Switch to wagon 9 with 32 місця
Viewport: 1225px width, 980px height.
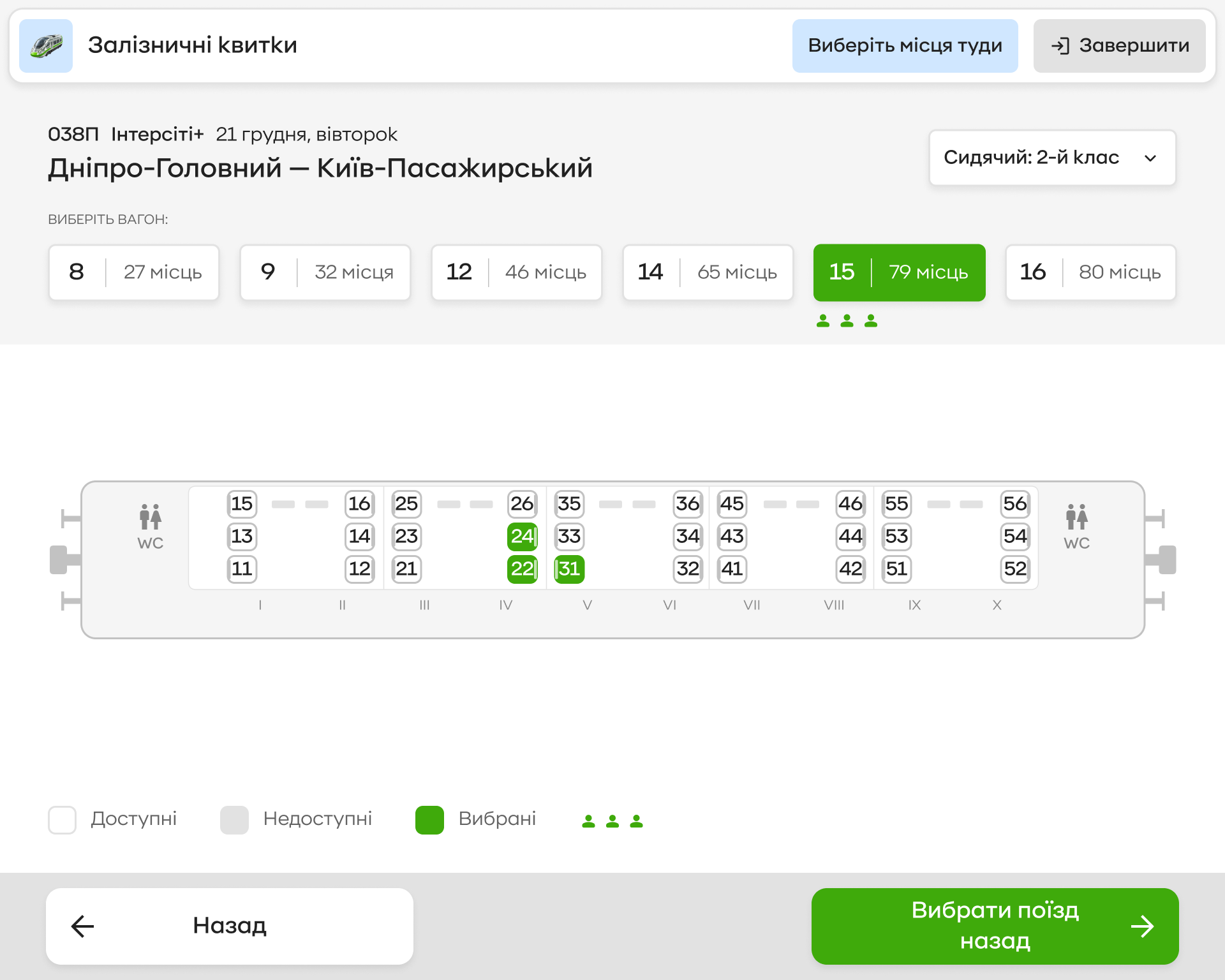click(x=325, y=272)
